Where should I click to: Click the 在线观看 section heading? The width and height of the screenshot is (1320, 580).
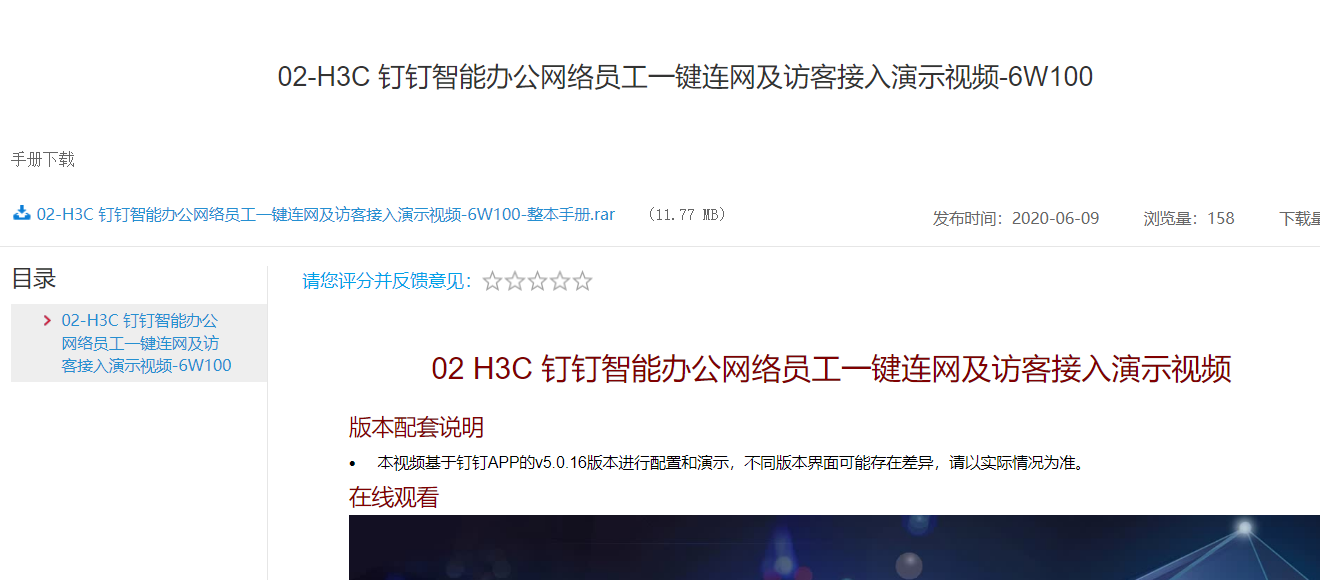point(394,497)
